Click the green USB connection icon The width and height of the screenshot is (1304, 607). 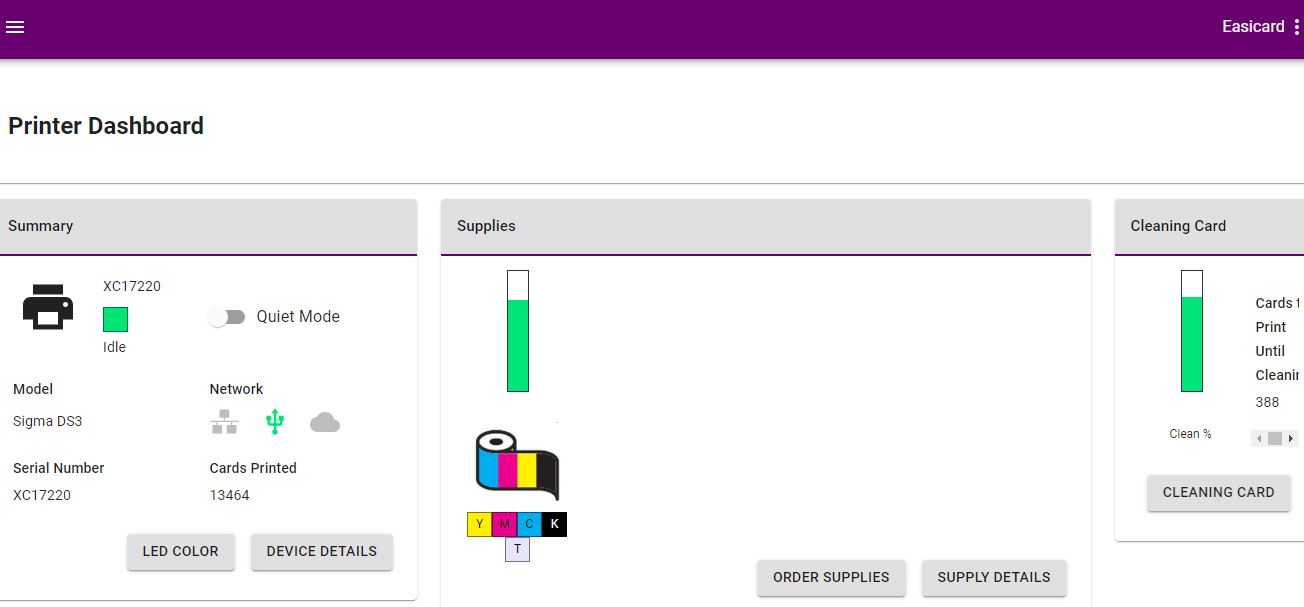275,422
